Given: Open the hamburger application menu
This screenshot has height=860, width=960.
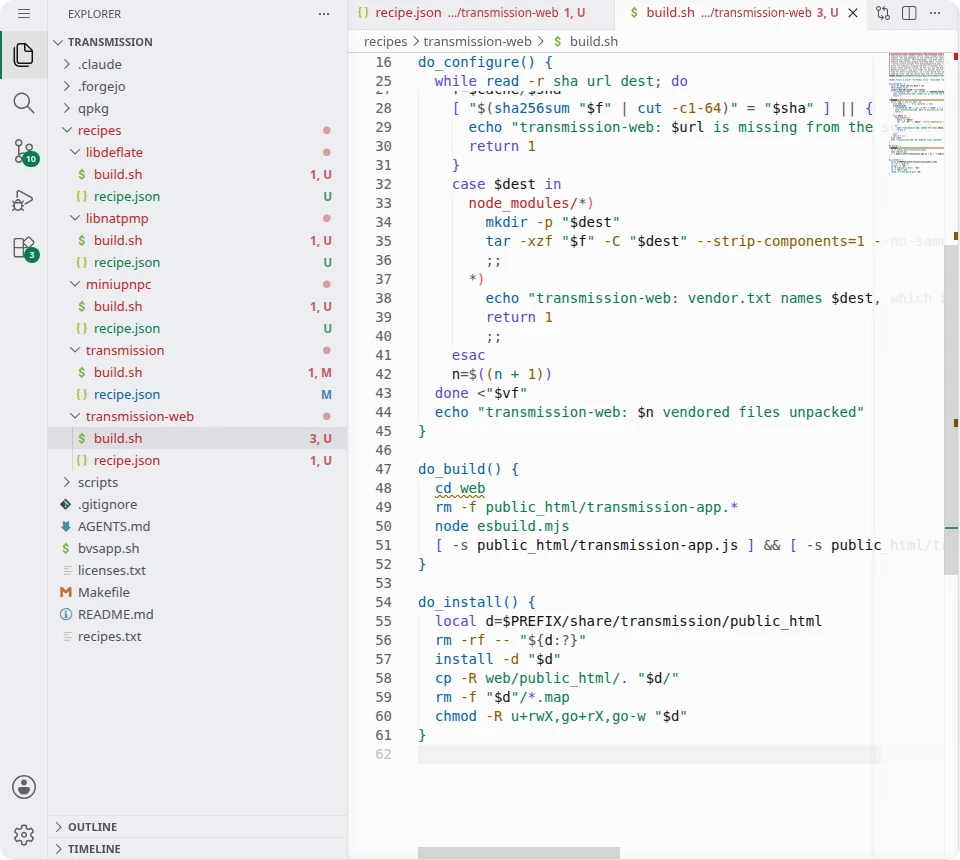Looking at the screenshot, I should point(24,13).
